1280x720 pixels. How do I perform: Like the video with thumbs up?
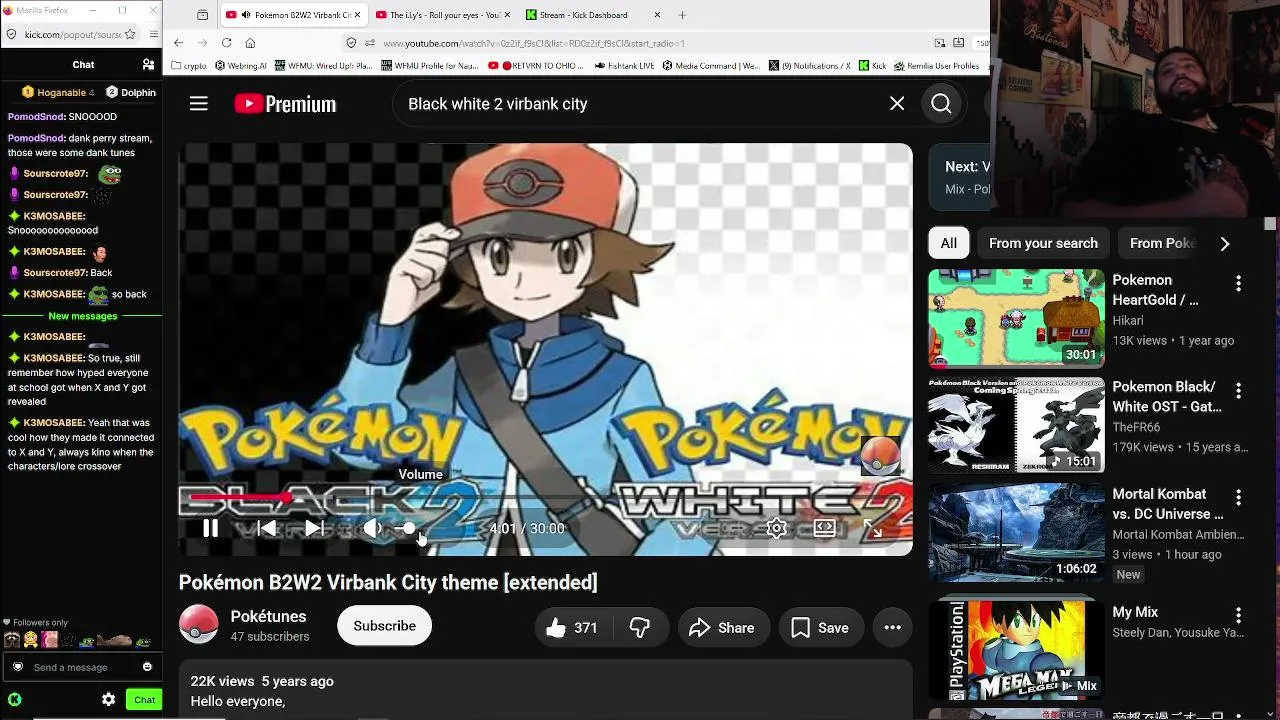pyautogui.click(x=572, y=628)
